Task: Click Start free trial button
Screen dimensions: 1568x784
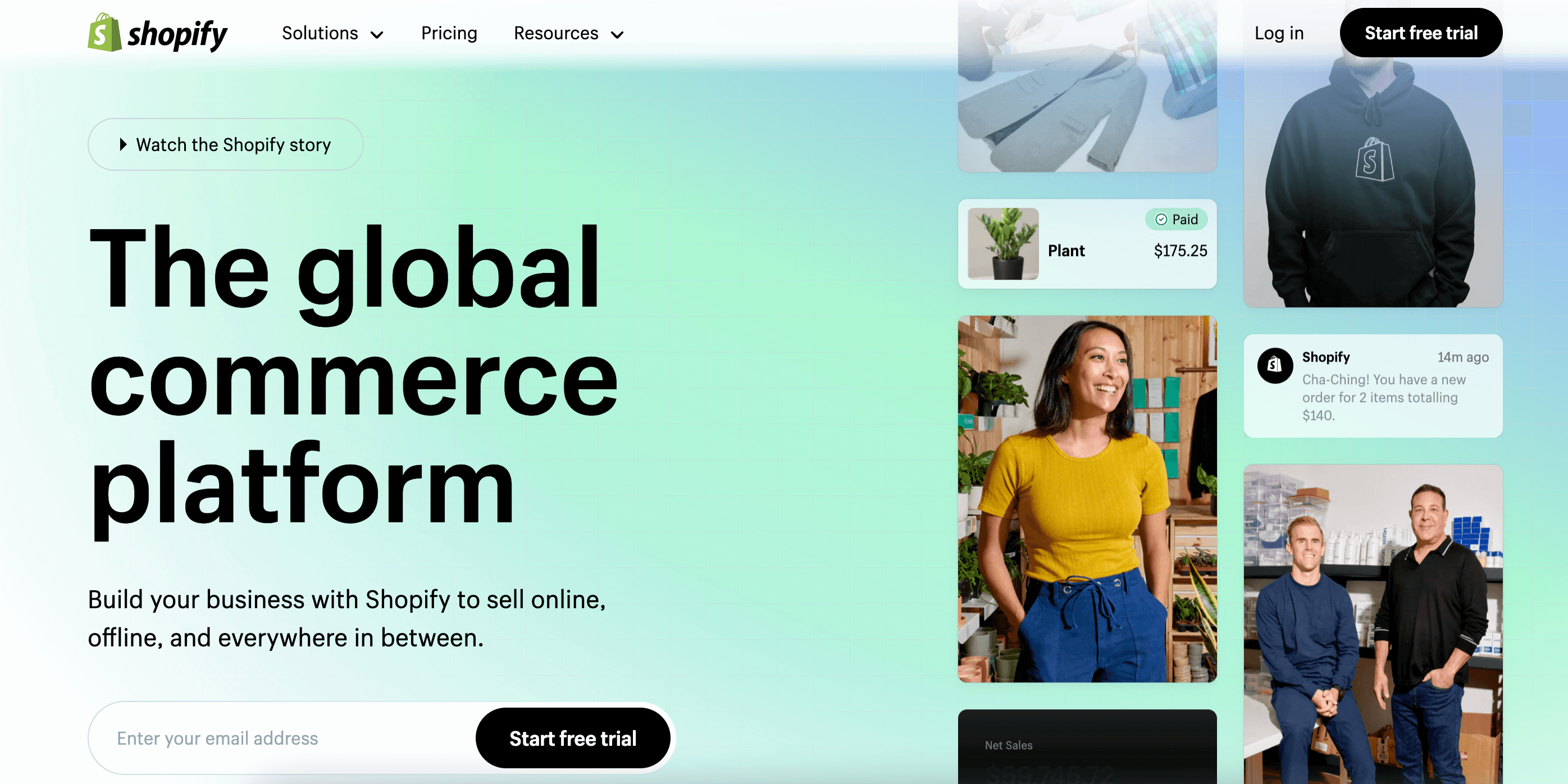Action: point(1421,33)
